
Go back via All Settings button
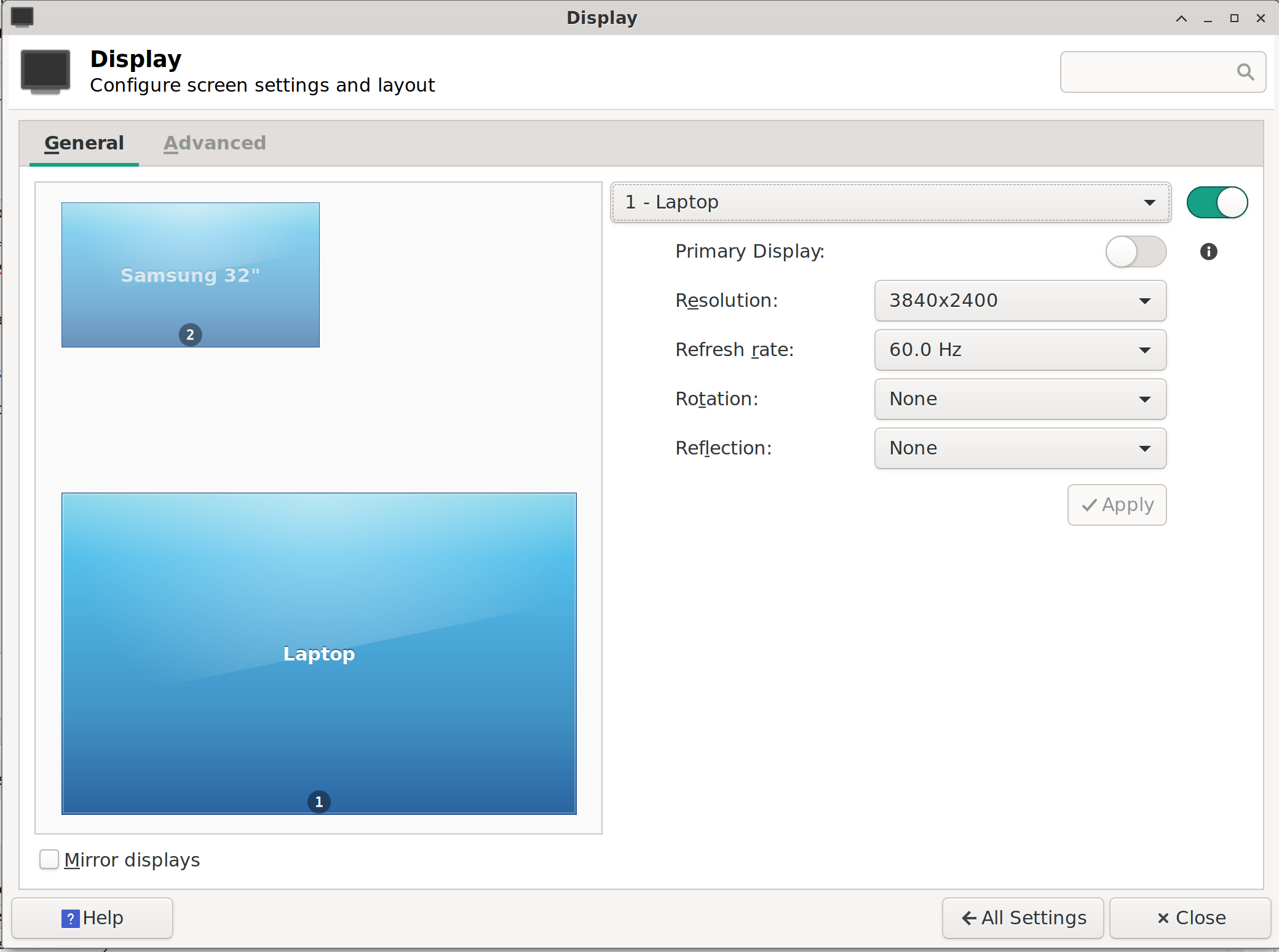coord(1023,918)
